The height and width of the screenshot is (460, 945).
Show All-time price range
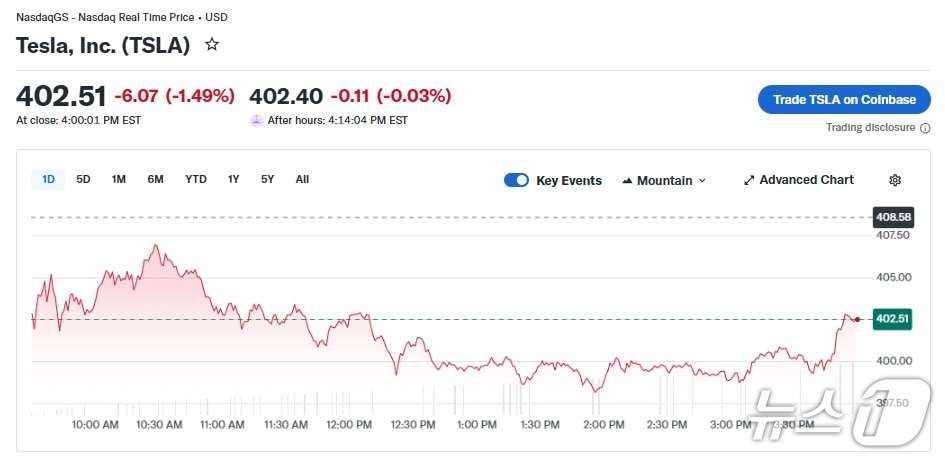click(302, 180)
